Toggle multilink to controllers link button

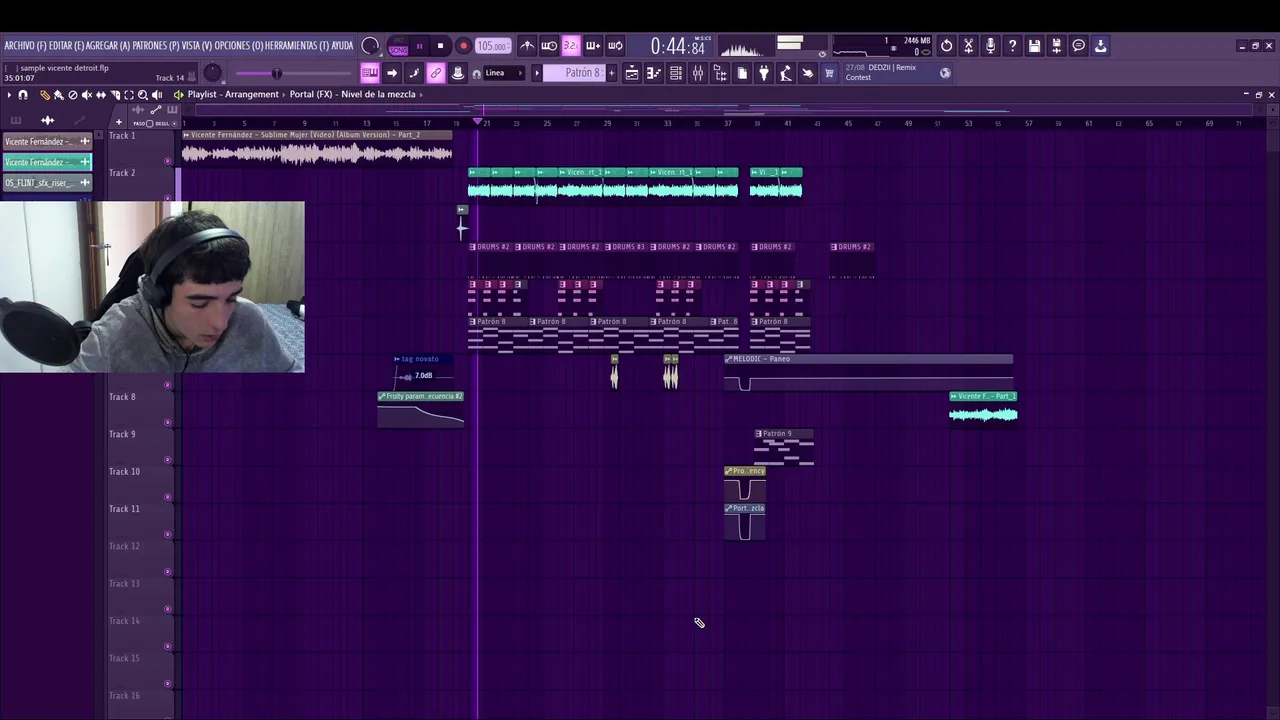pyautogui.click(x=436, y=73)
